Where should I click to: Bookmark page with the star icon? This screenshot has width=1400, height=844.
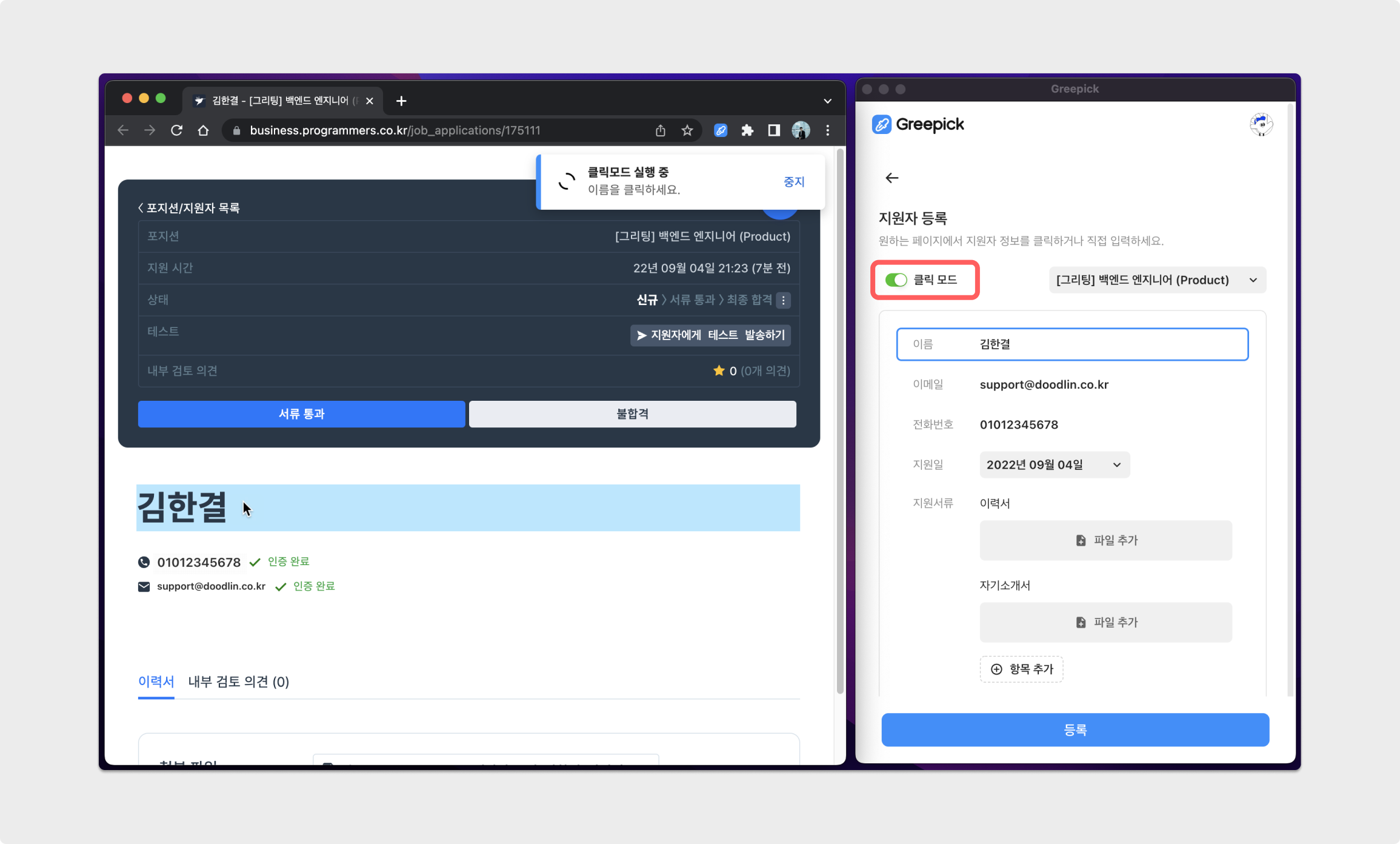(x=687, y=130)
